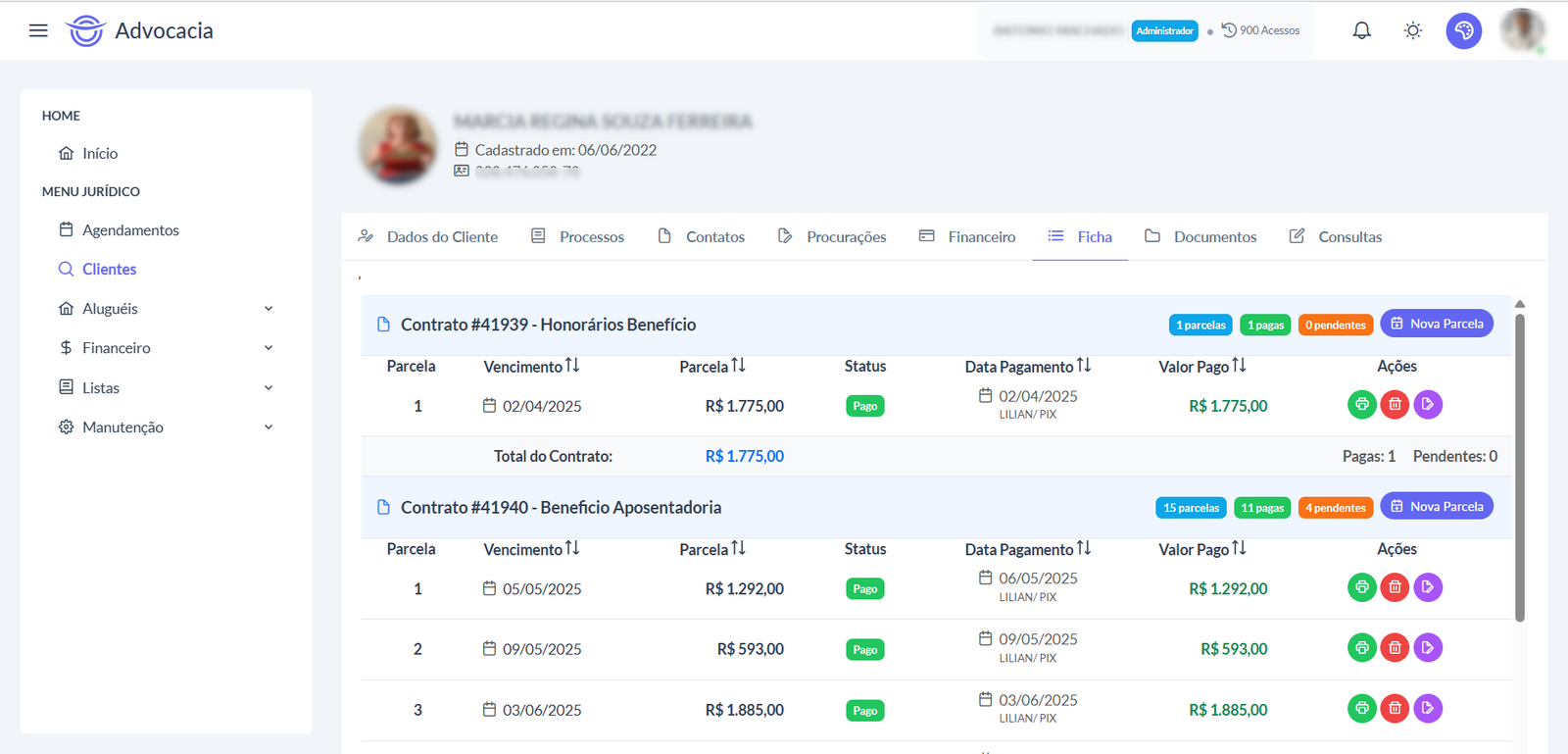
Task: Open the Processos tab
Action: click(x=577, y=236)
